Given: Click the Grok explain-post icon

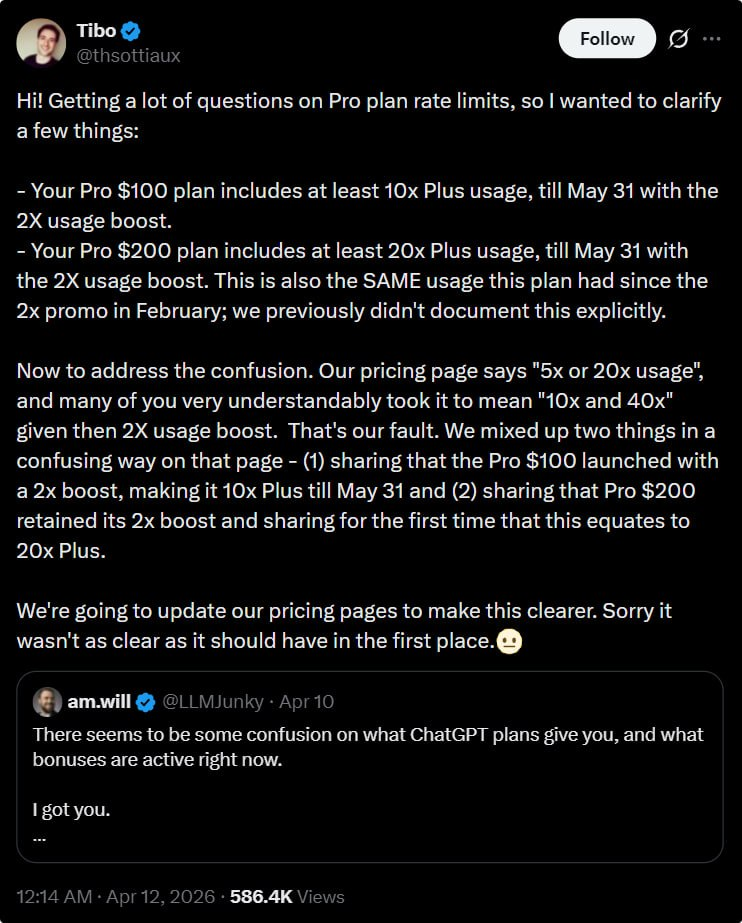Looking at the screenshot, I should pos(679,39).
